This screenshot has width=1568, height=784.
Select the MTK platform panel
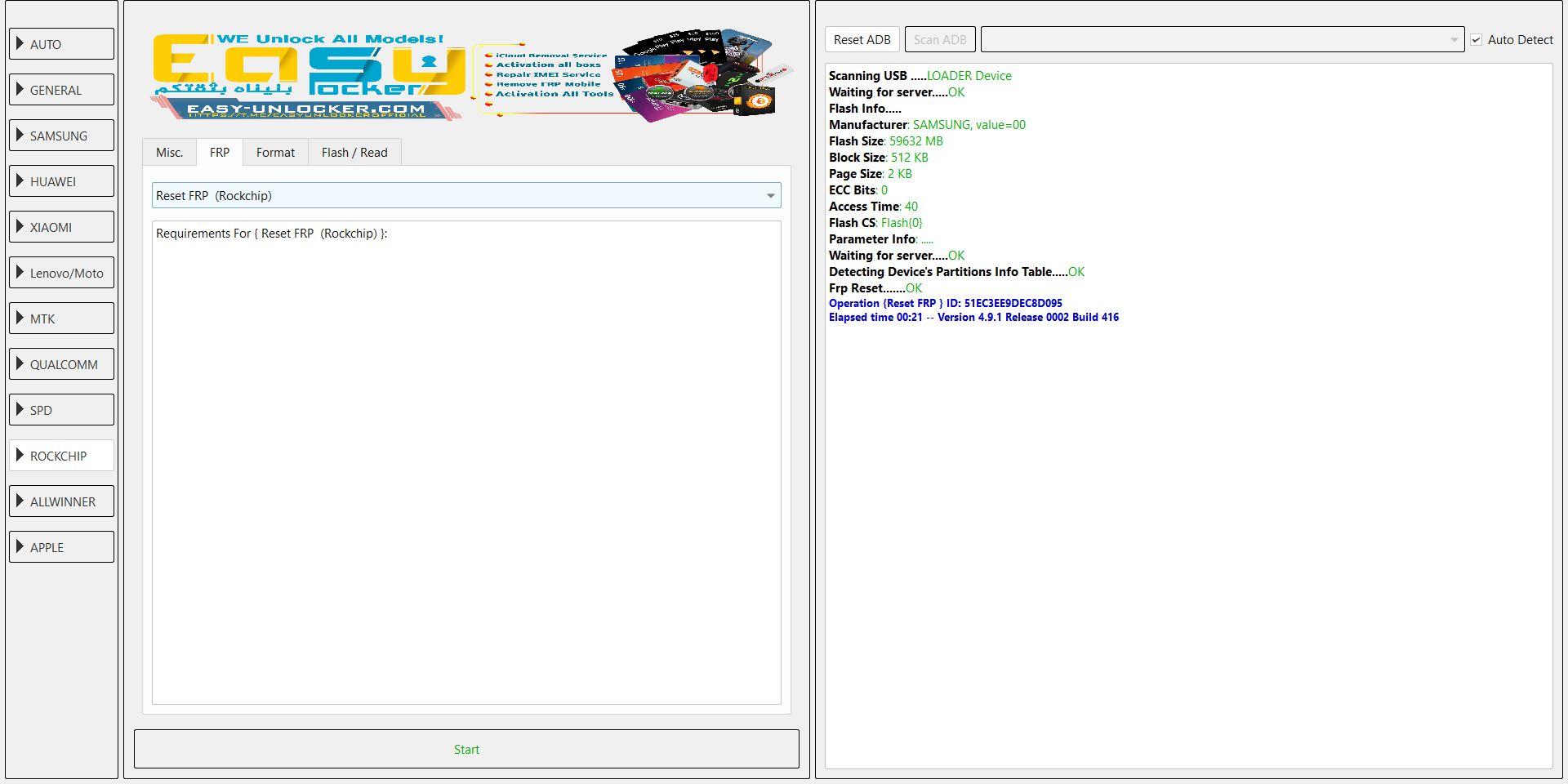(x=61, y=318)
